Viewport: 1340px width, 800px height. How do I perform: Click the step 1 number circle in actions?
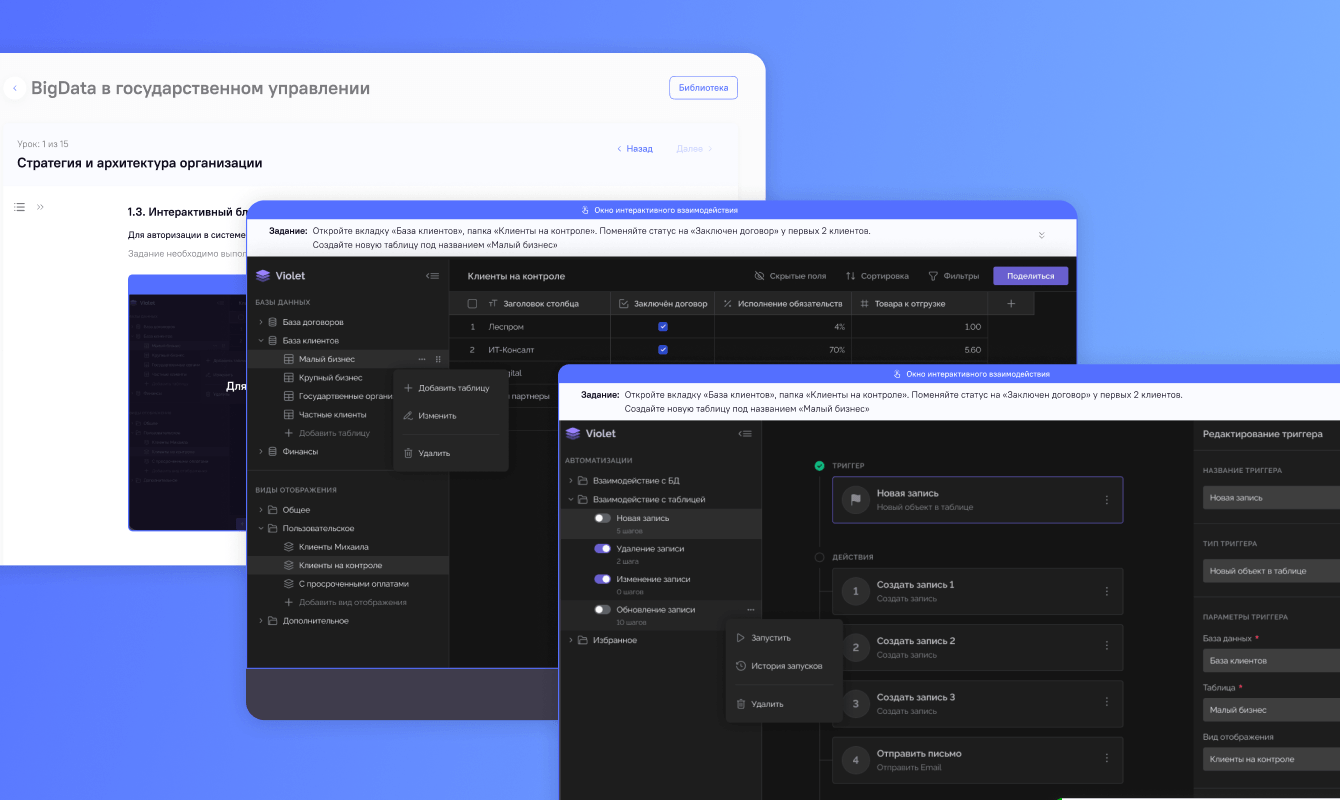[x=855, y=592]
